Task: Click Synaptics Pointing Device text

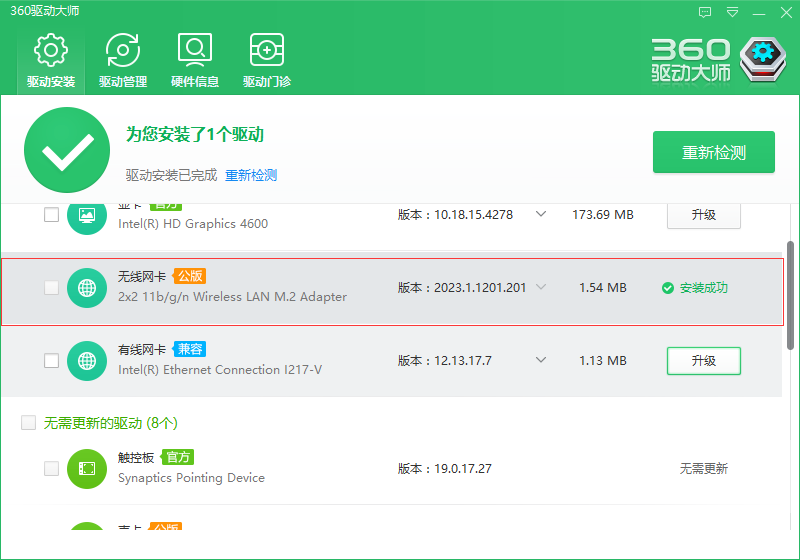Action: [191, 478]
